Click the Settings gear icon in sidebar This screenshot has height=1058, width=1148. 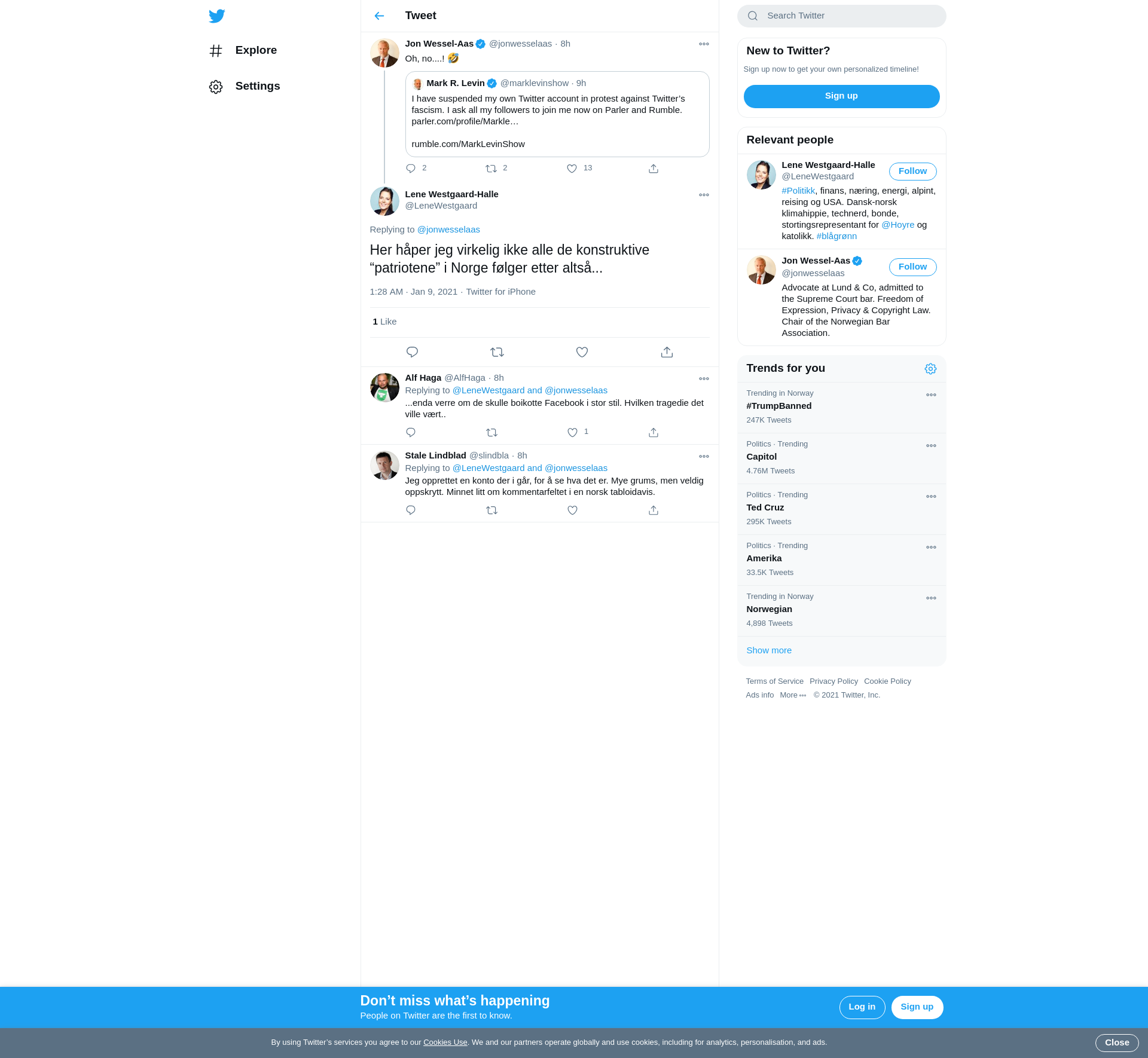[x=216, y=87]
